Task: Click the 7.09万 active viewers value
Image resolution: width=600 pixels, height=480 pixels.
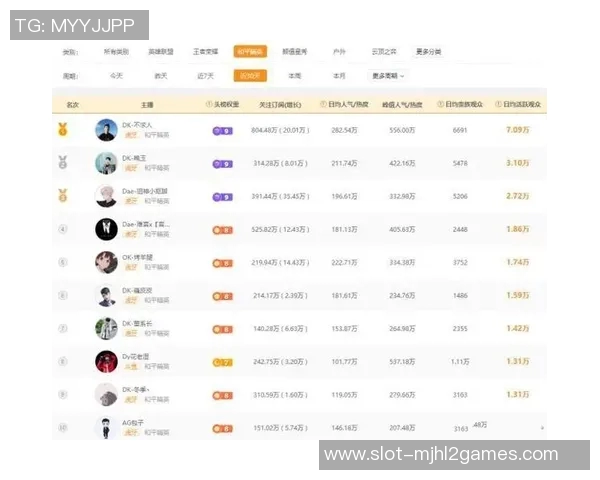Action: click(x=518, y=130)
